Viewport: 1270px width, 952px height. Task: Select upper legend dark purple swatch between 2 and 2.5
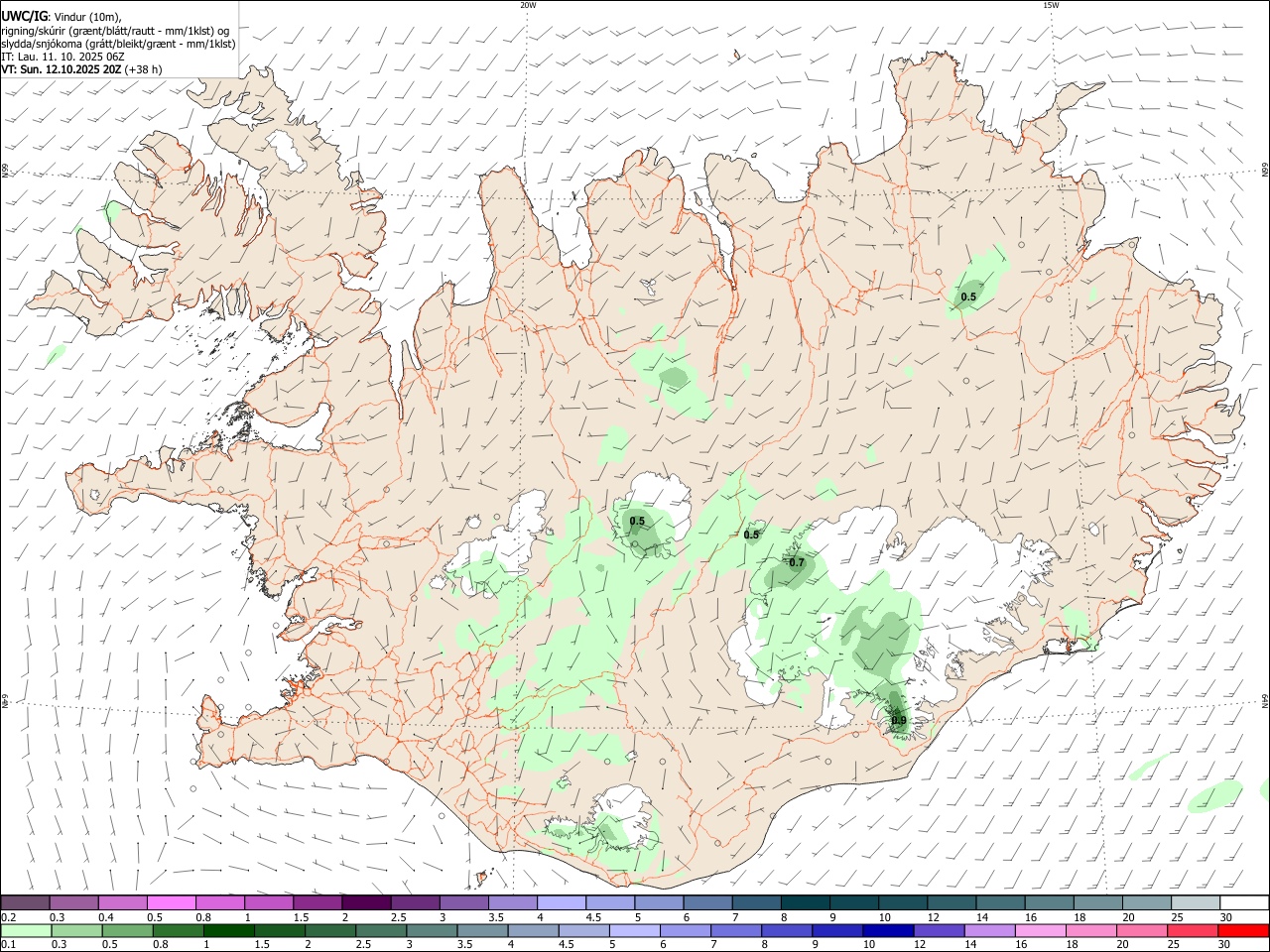click(366, 903)
